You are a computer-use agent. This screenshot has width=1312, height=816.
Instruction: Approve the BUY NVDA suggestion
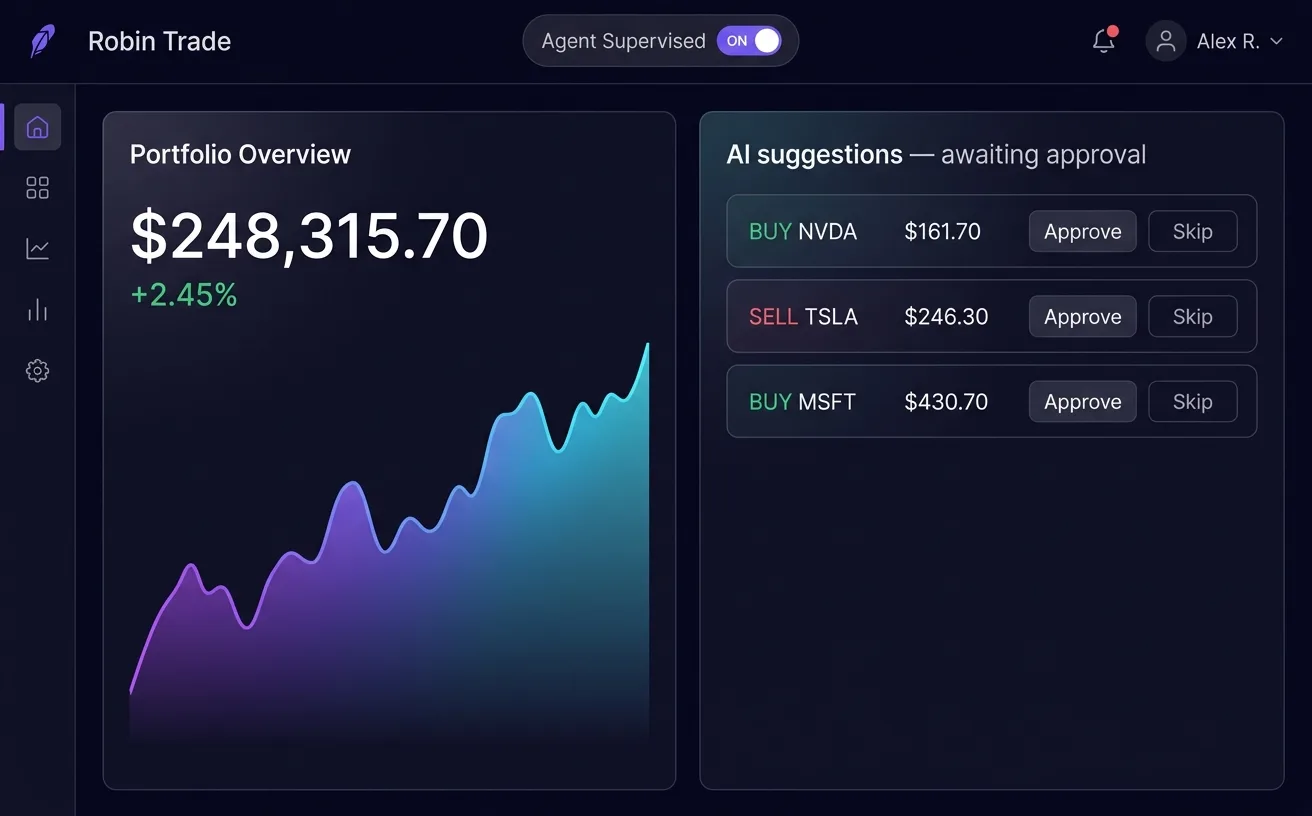click(x=1083, y=231)
